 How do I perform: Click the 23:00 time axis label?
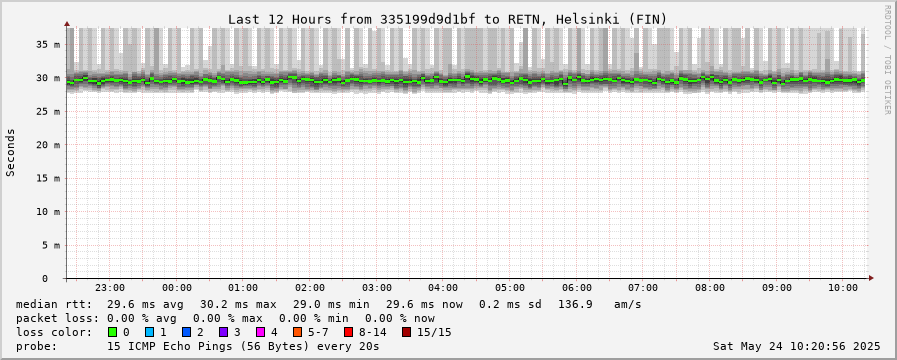pos(110,288)
